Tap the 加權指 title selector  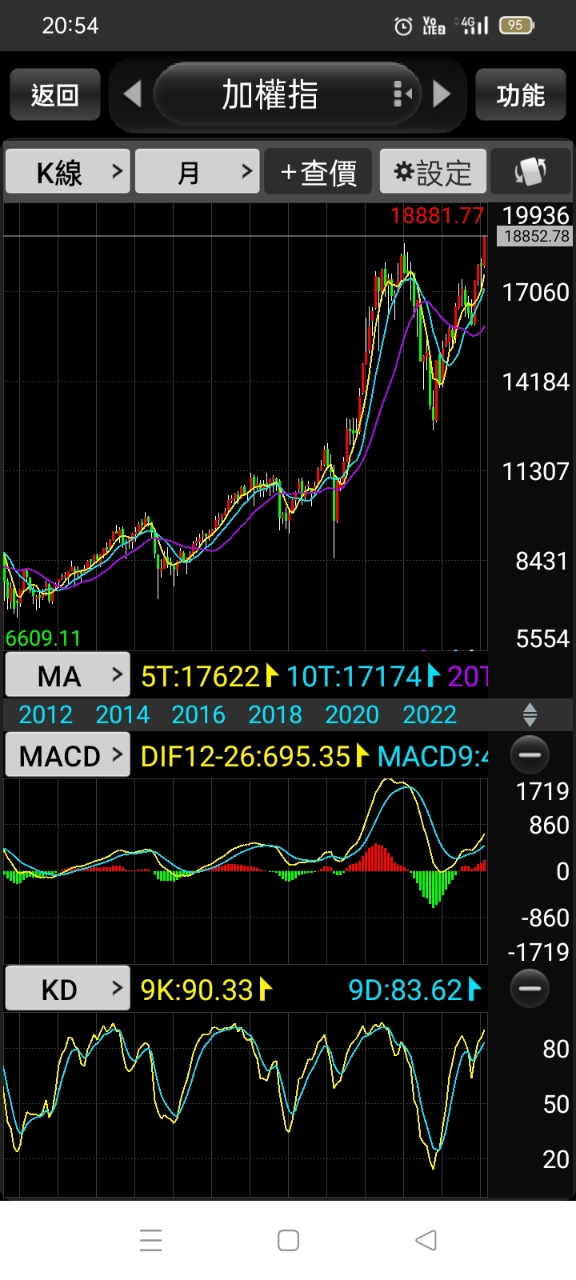coord(270,95)
